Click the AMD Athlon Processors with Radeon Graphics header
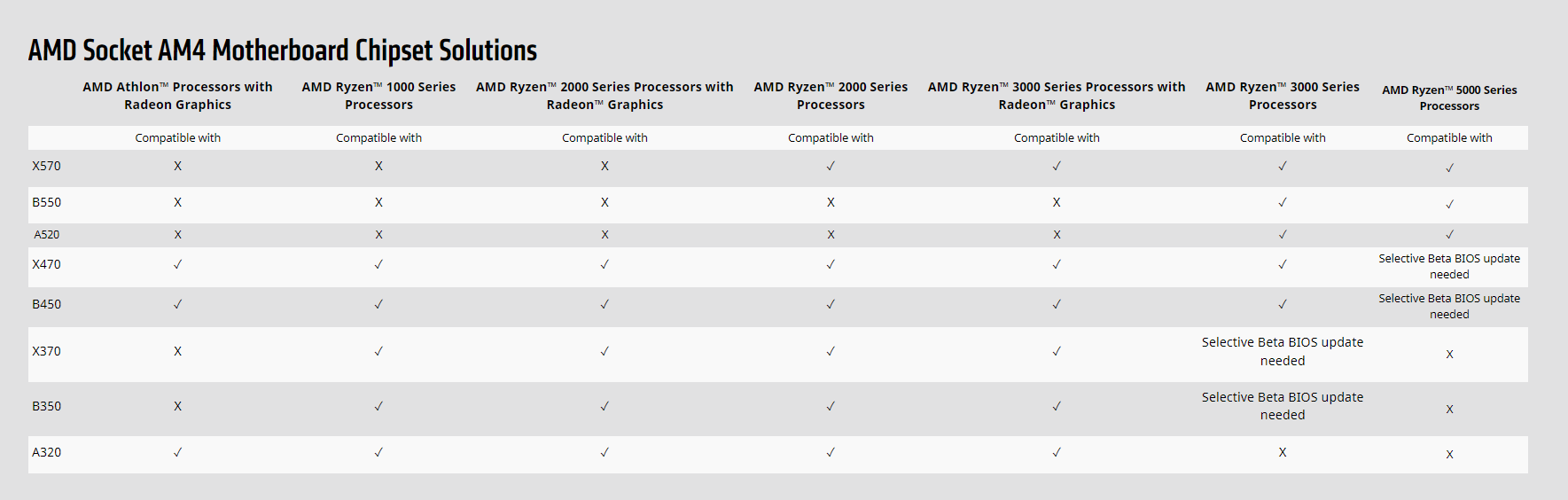The image size is (1568, 500). click(177, 96)
